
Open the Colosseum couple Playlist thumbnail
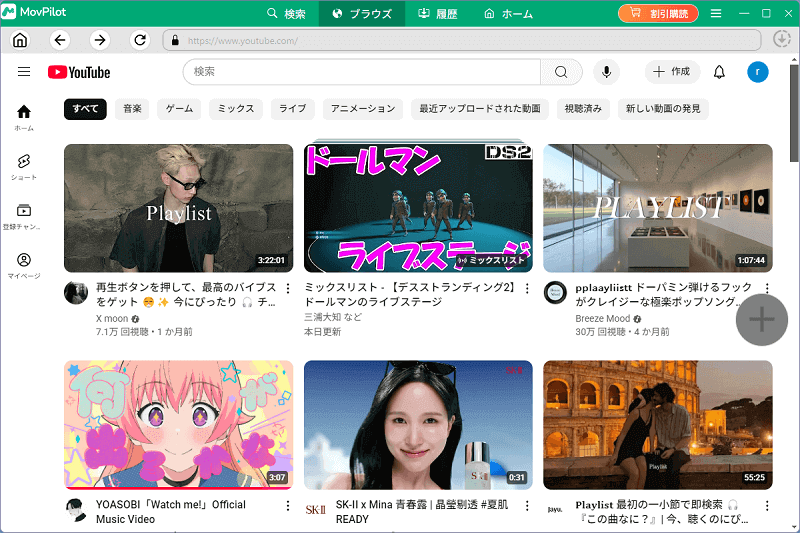pos(658,425)
